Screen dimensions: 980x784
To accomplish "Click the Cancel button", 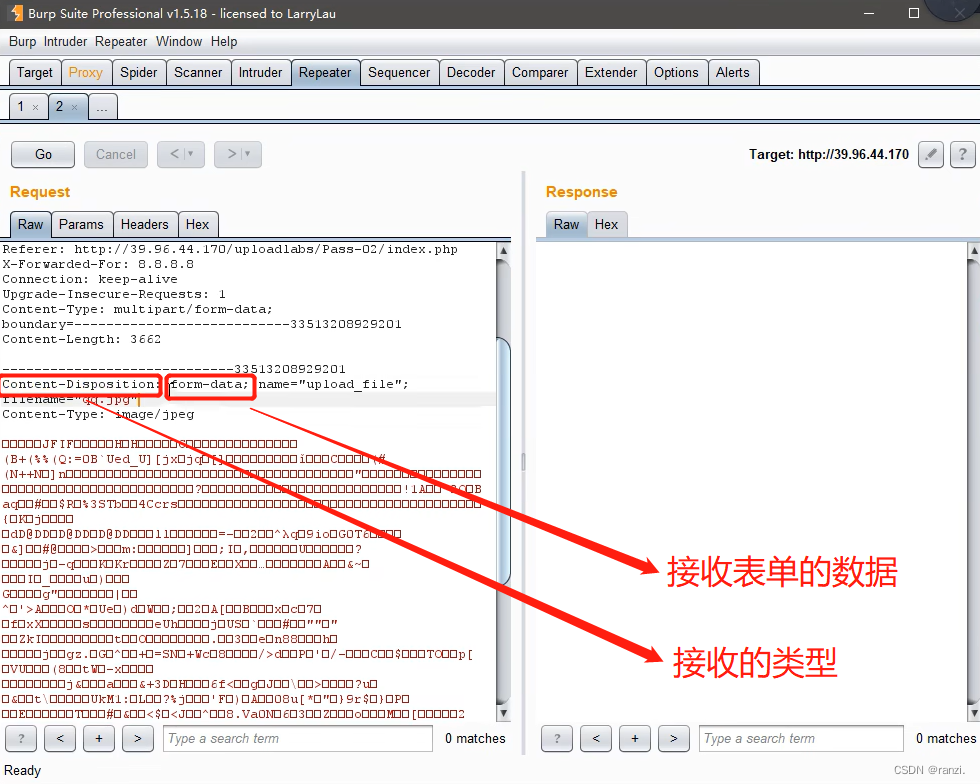I will pyautogui.click(x=116, y=154).
